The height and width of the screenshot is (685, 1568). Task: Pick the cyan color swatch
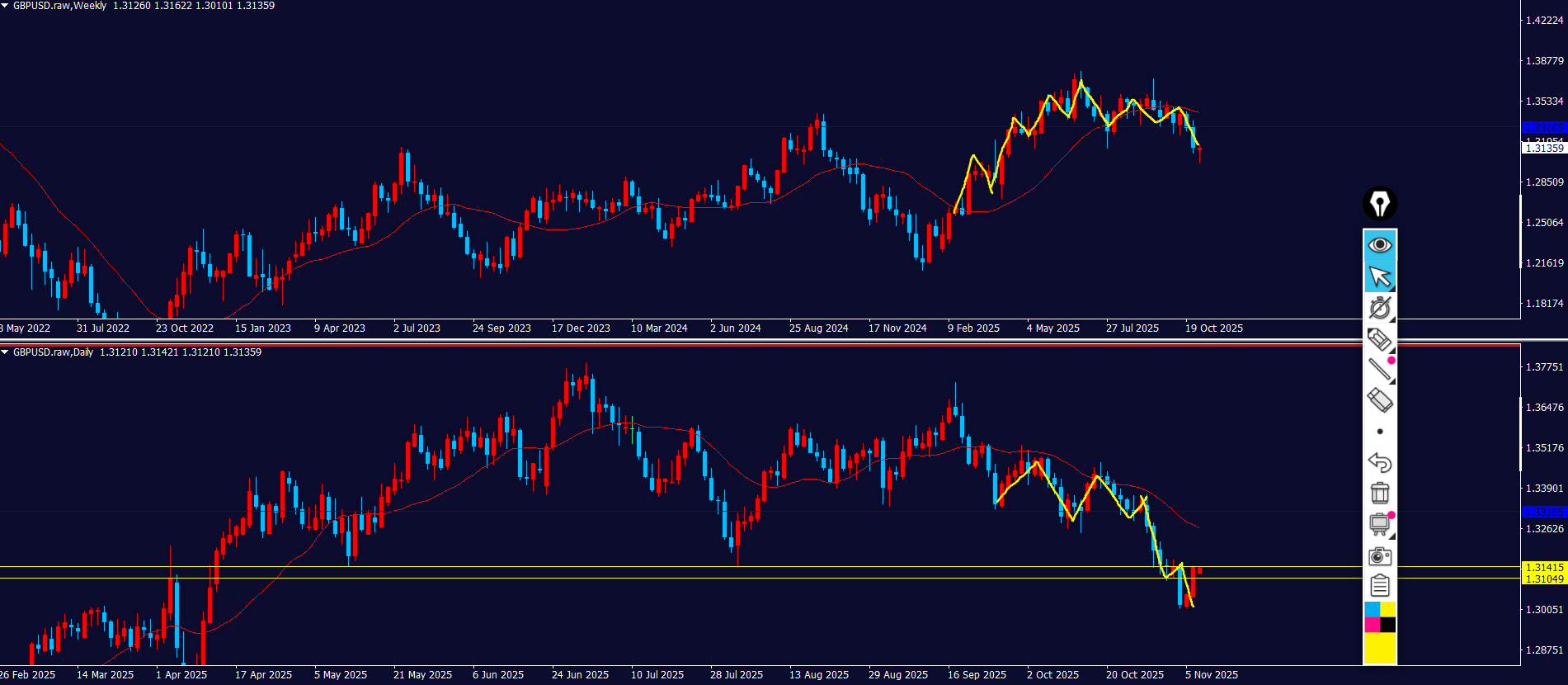pos(1372,610)
